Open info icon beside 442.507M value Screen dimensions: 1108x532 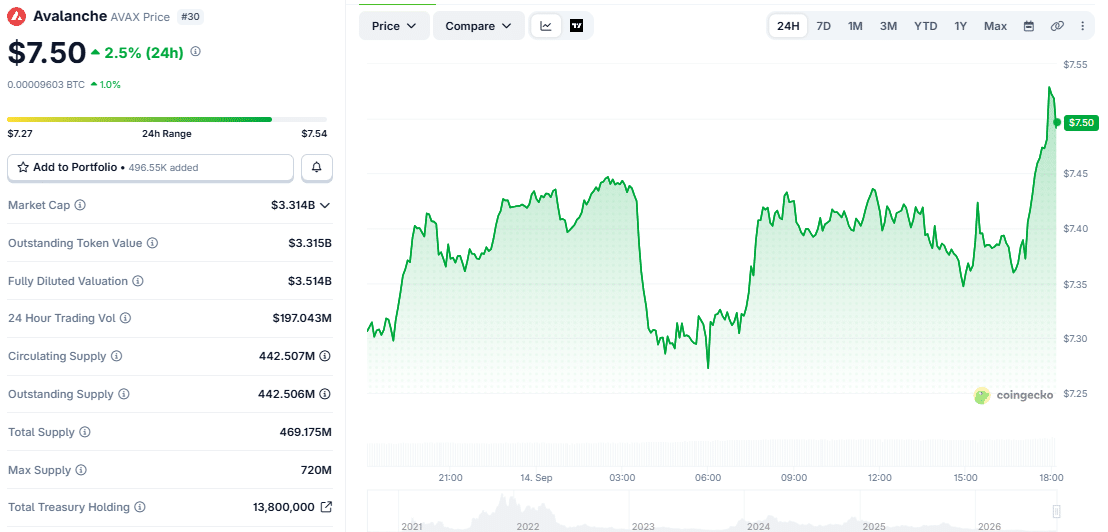[x=325, y=356]
